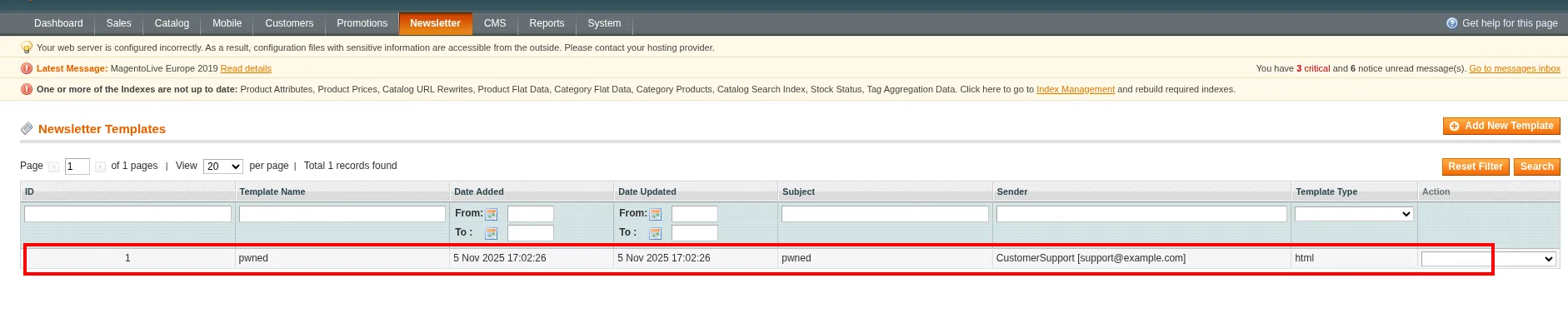This screenshot has height=333, width=1568.
Task: Click the previous page arrow icon
Action: [53, 166]
